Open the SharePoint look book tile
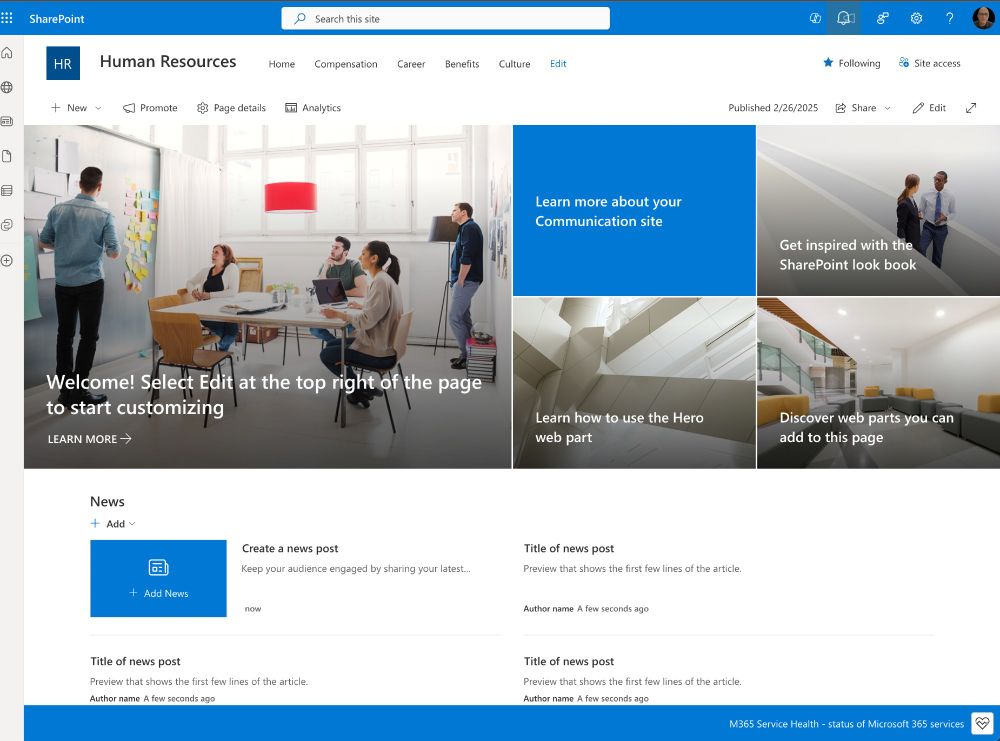This screenshot has width=1000, height=741. (x=878, y=210)
